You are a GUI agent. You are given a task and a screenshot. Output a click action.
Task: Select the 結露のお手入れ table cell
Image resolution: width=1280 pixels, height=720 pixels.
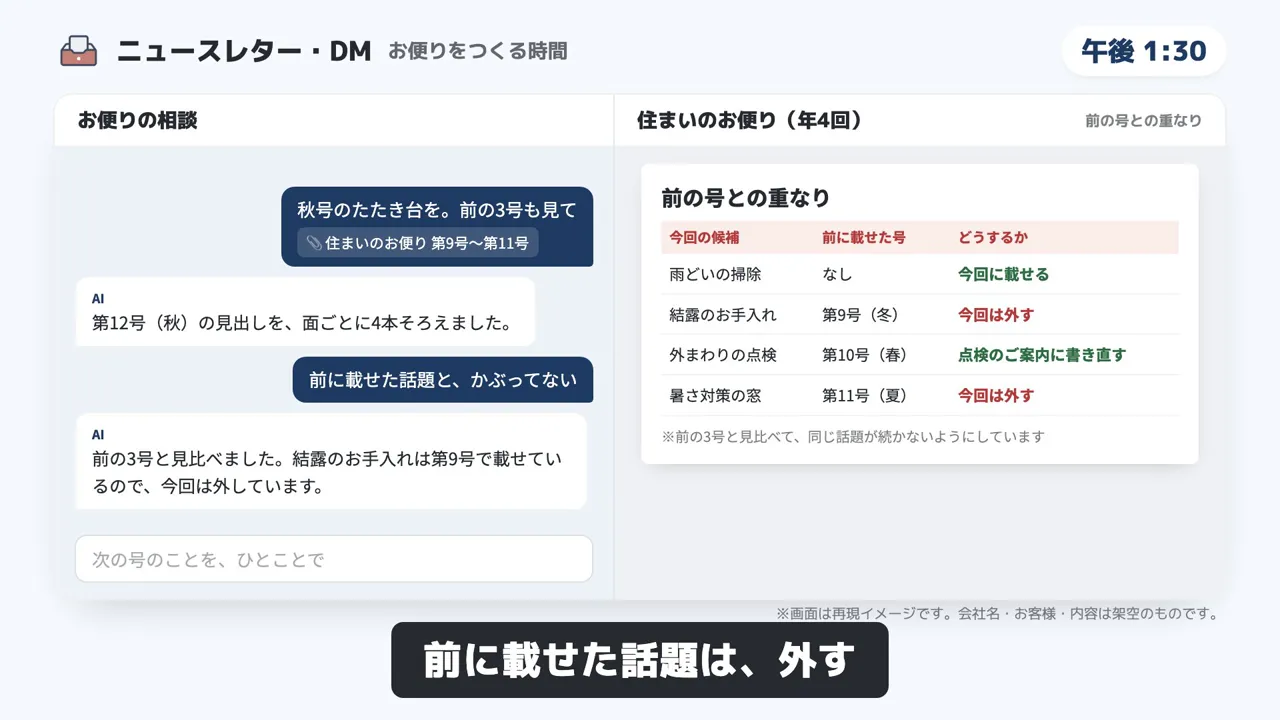tap(723, 315)
